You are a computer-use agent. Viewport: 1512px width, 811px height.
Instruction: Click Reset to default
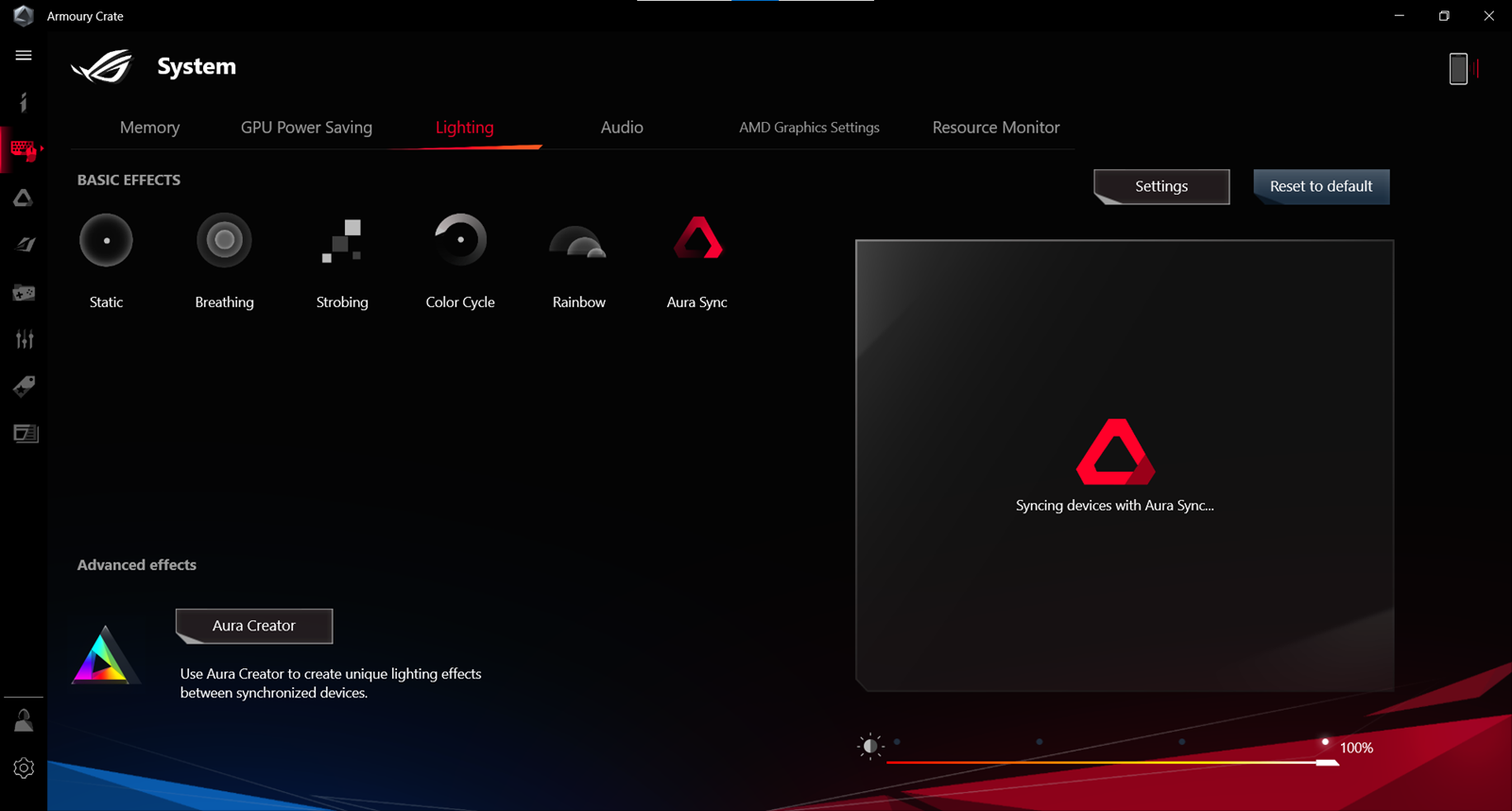1321,186
